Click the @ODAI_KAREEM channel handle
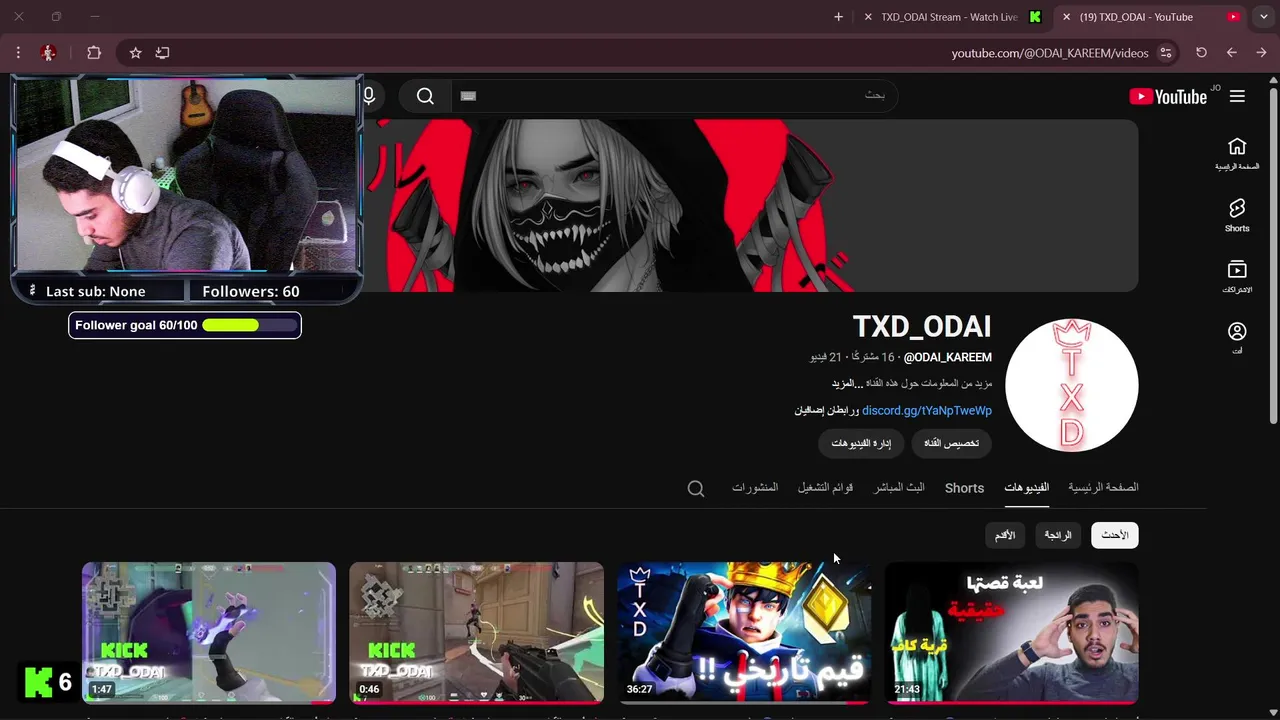Viewport: 1280px width, 720px height. coord(948,357)
